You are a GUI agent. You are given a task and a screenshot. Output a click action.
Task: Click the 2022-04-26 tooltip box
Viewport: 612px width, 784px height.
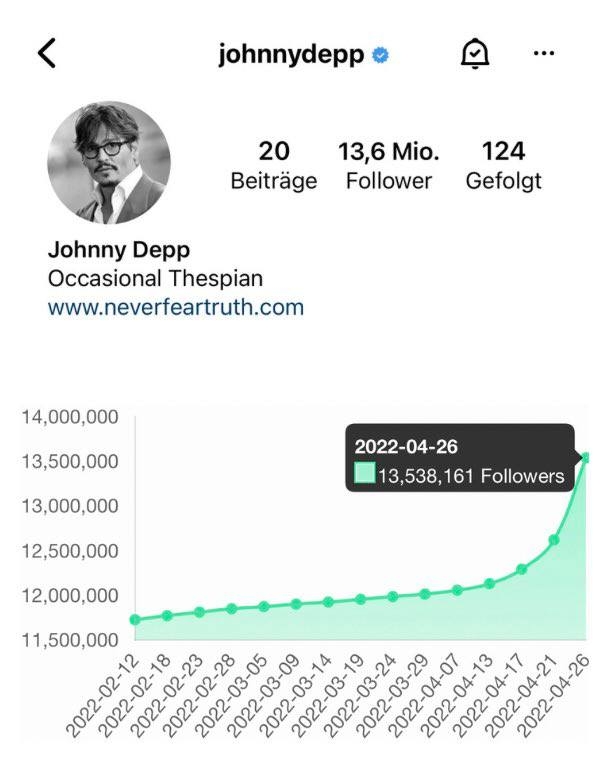(460, 458)
